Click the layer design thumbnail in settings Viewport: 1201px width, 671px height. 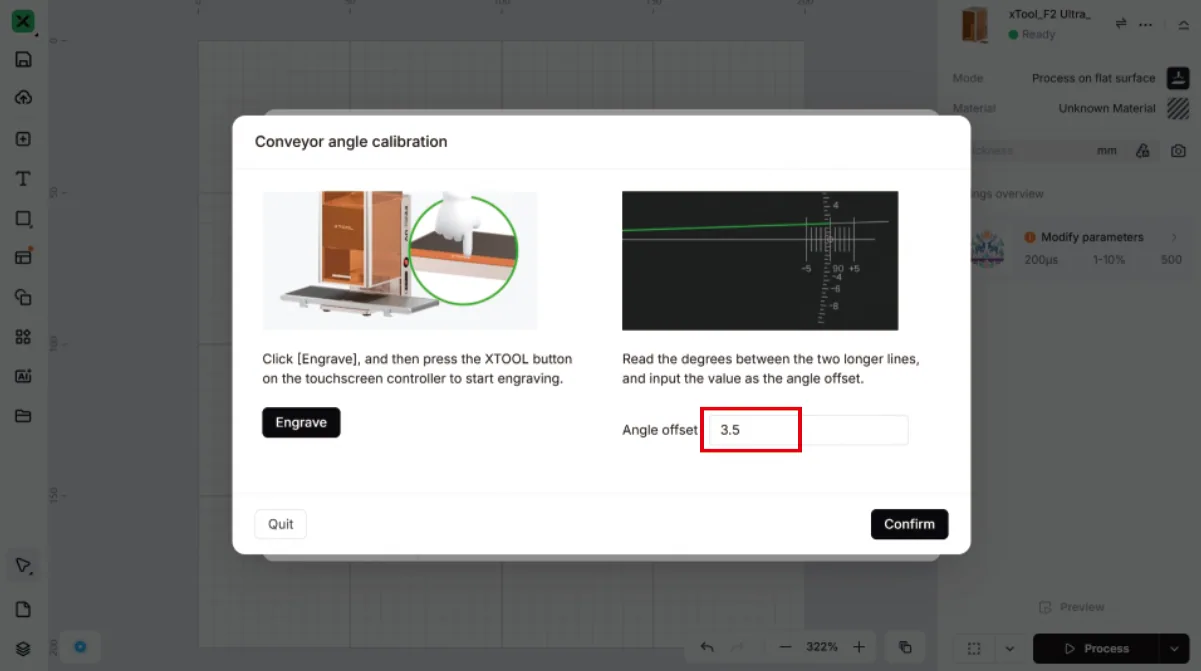(x=987, y=248)
